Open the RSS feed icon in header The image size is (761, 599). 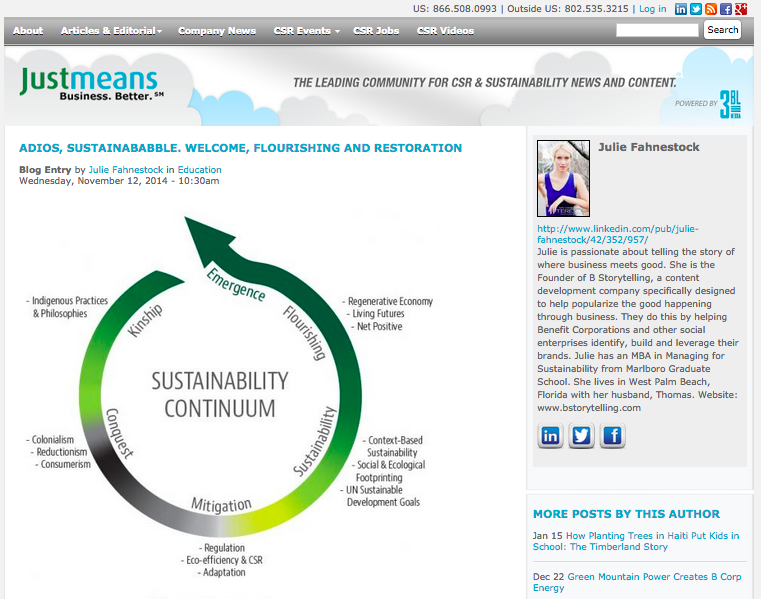pyautogui.click(x=711, y=9)
